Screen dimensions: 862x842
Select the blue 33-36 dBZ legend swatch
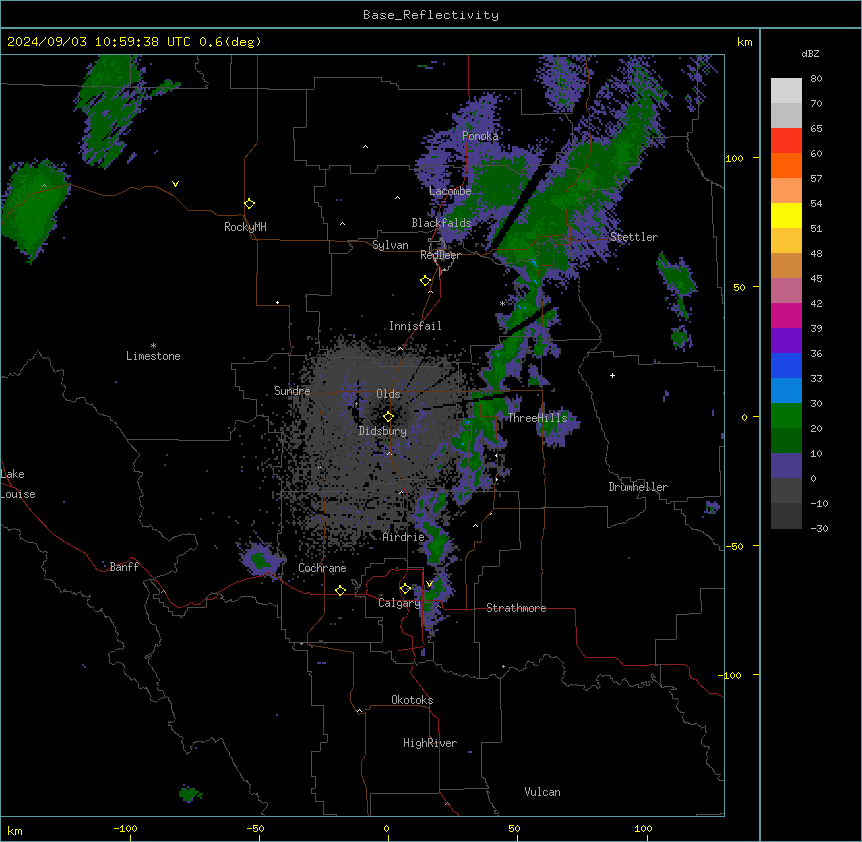(x=786, y=366)
